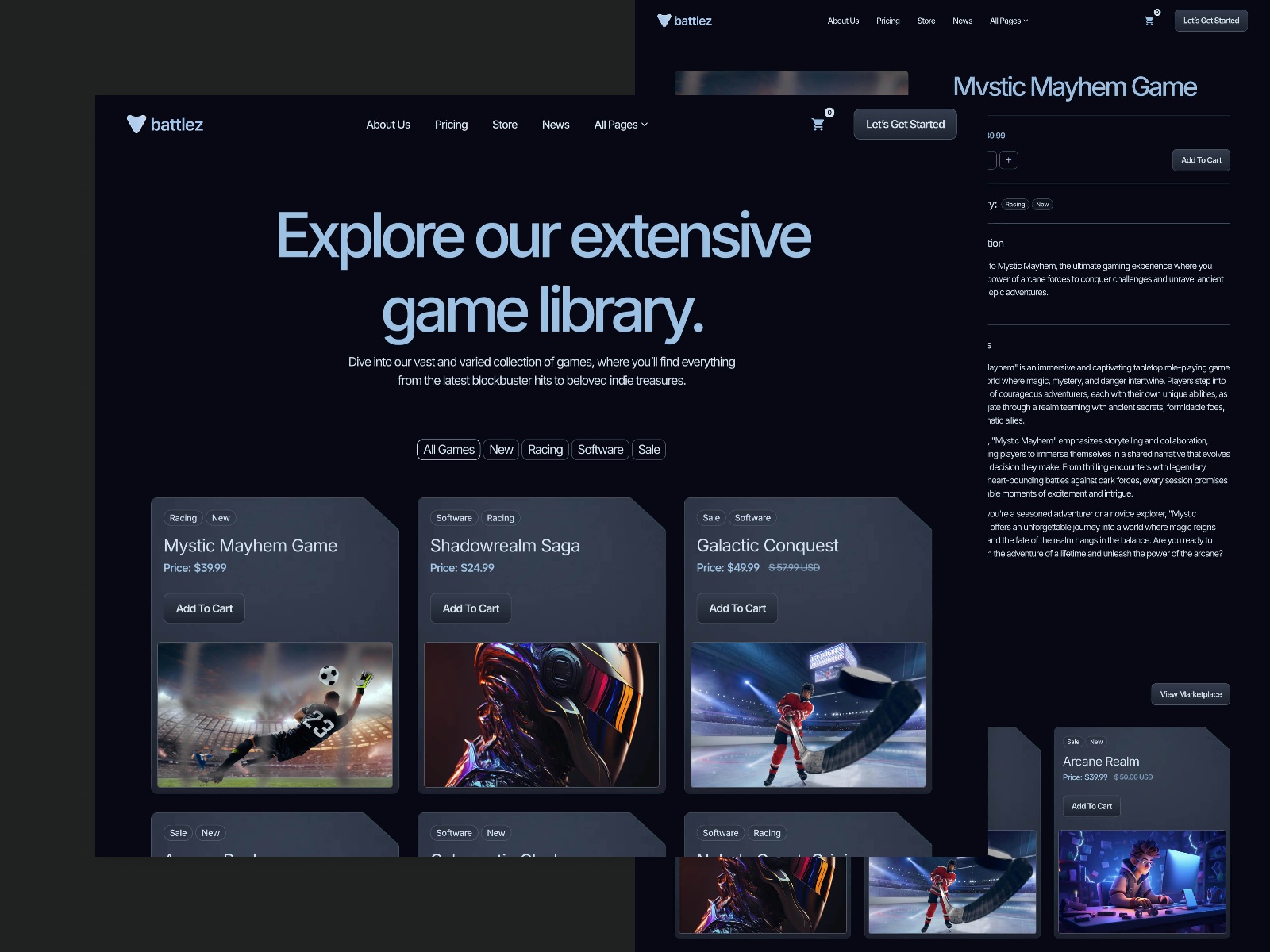Click Racing category tag on product detail page
1270x952 pixels.
[1015, 205]
